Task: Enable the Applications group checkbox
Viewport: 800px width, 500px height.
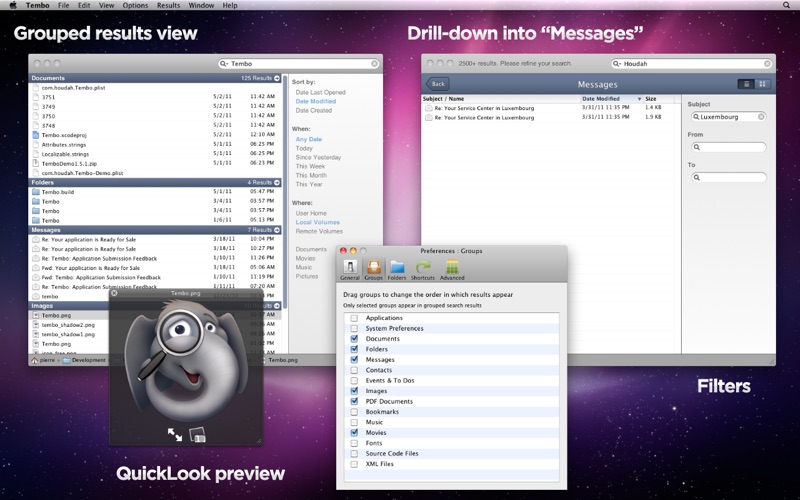Action: pyautogui.click(x=354, y=318)
